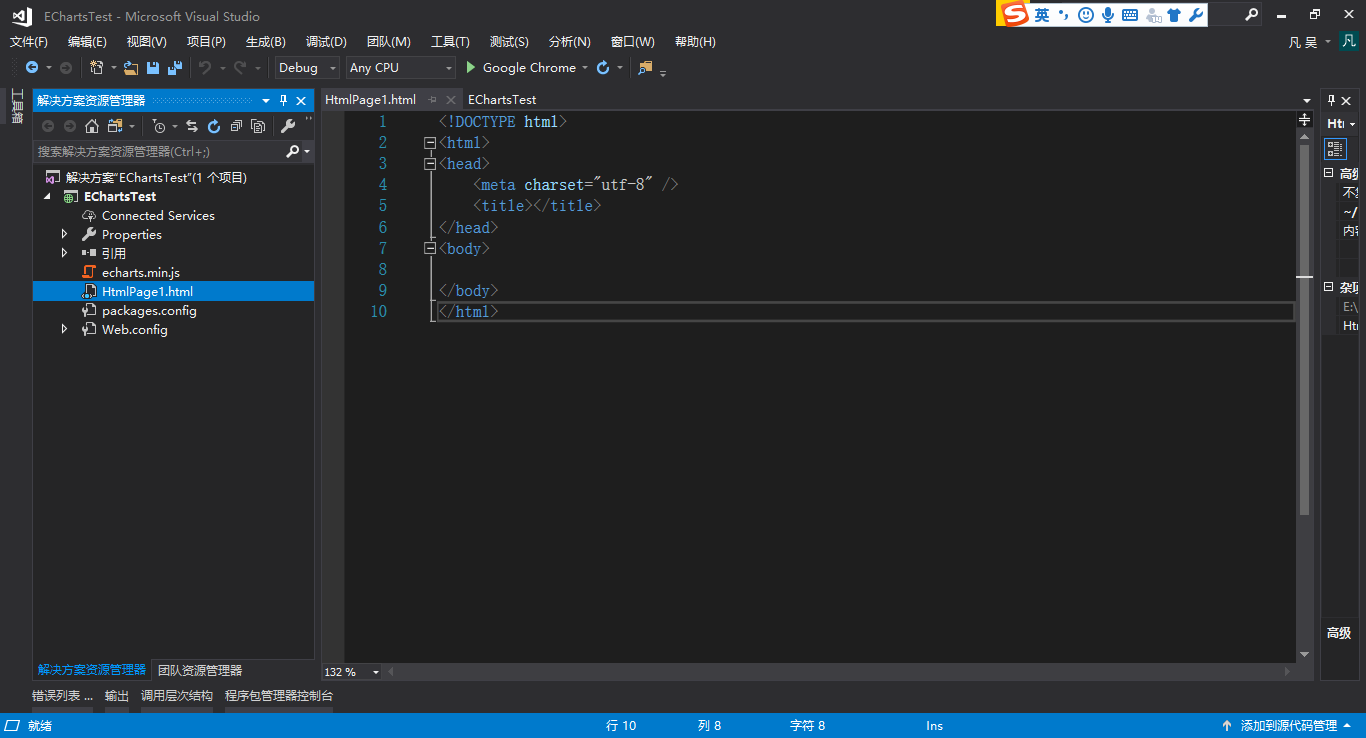The image size is (1366, 738).
Task: Open Sogou toolbox wrench icon
Action: click(1196, 15)
